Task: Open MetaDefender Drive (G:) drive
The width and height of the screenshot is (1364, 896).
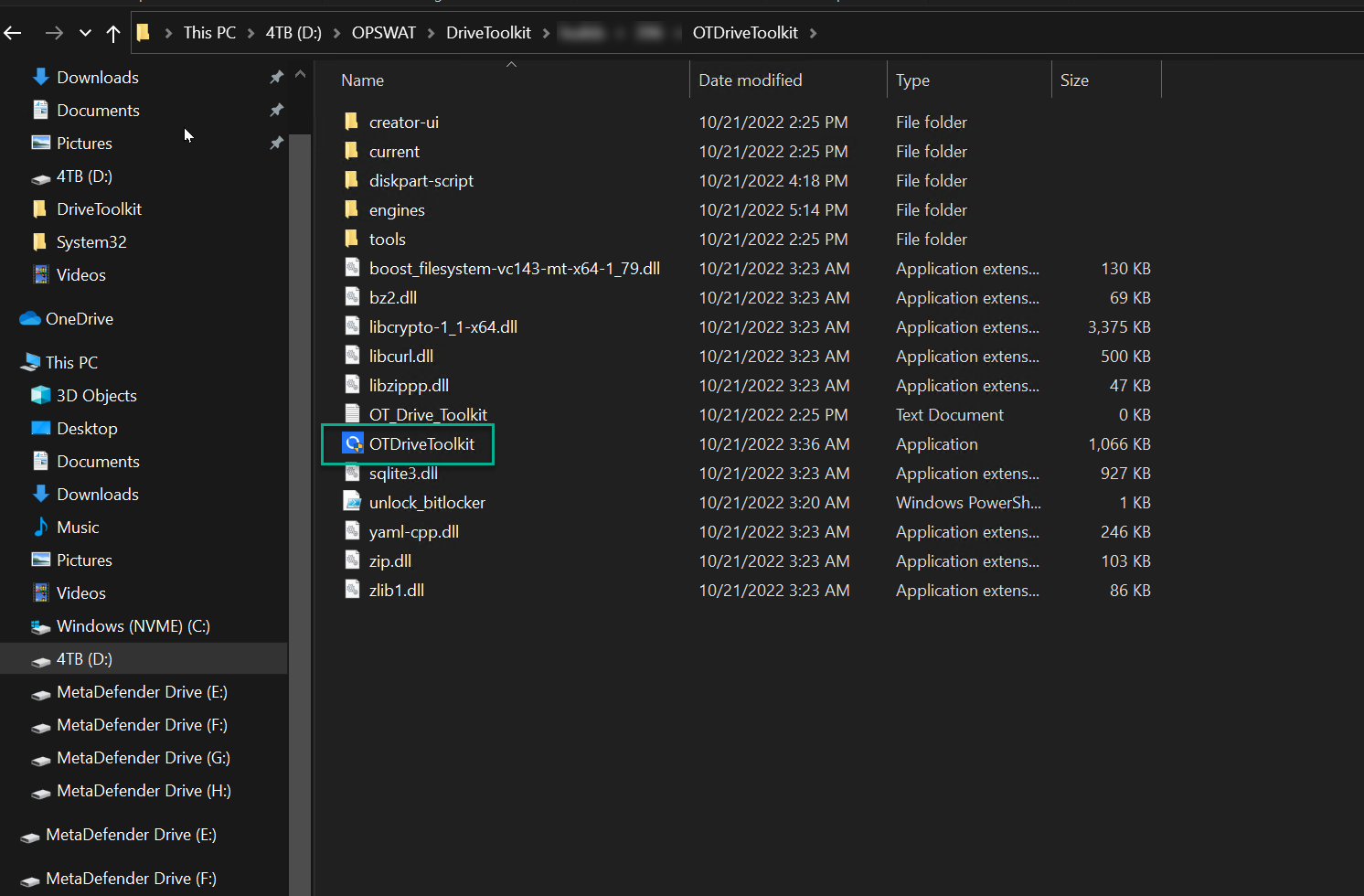Action: tap(144, 758)
